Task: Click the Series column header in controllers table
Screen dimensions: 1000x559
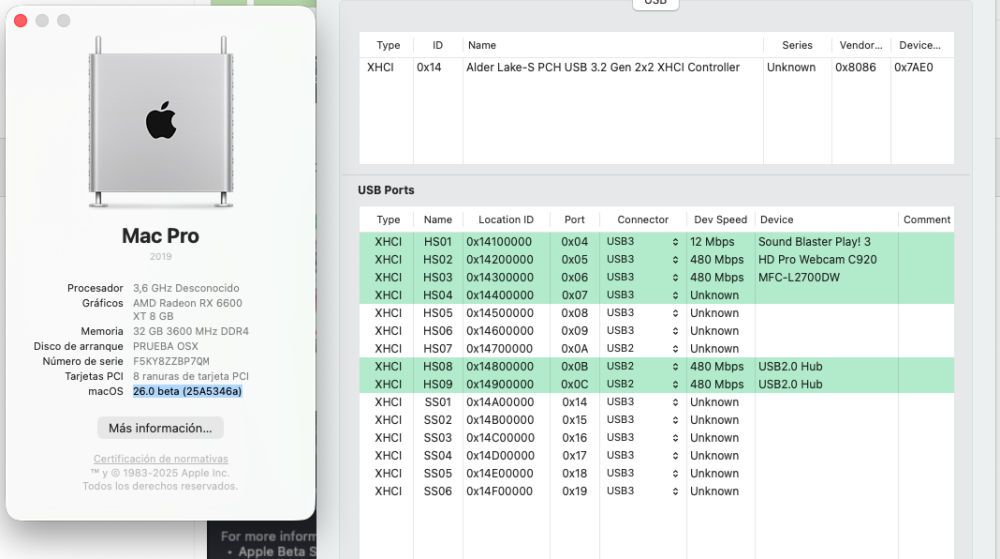Action: click(797, 45)
